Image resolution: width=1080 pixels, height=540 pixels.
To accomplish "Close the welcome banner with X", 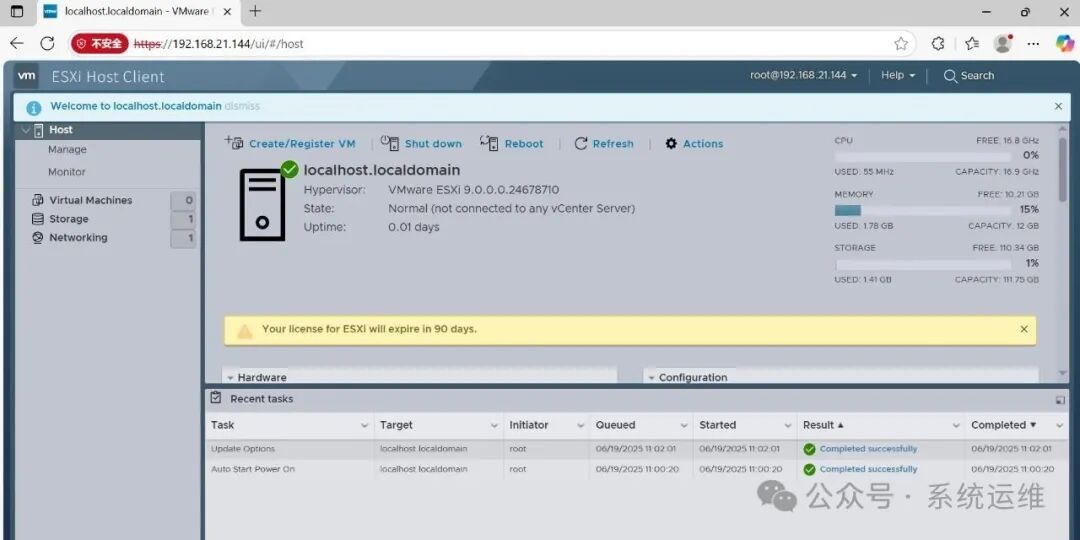I will pos(1058,106).
